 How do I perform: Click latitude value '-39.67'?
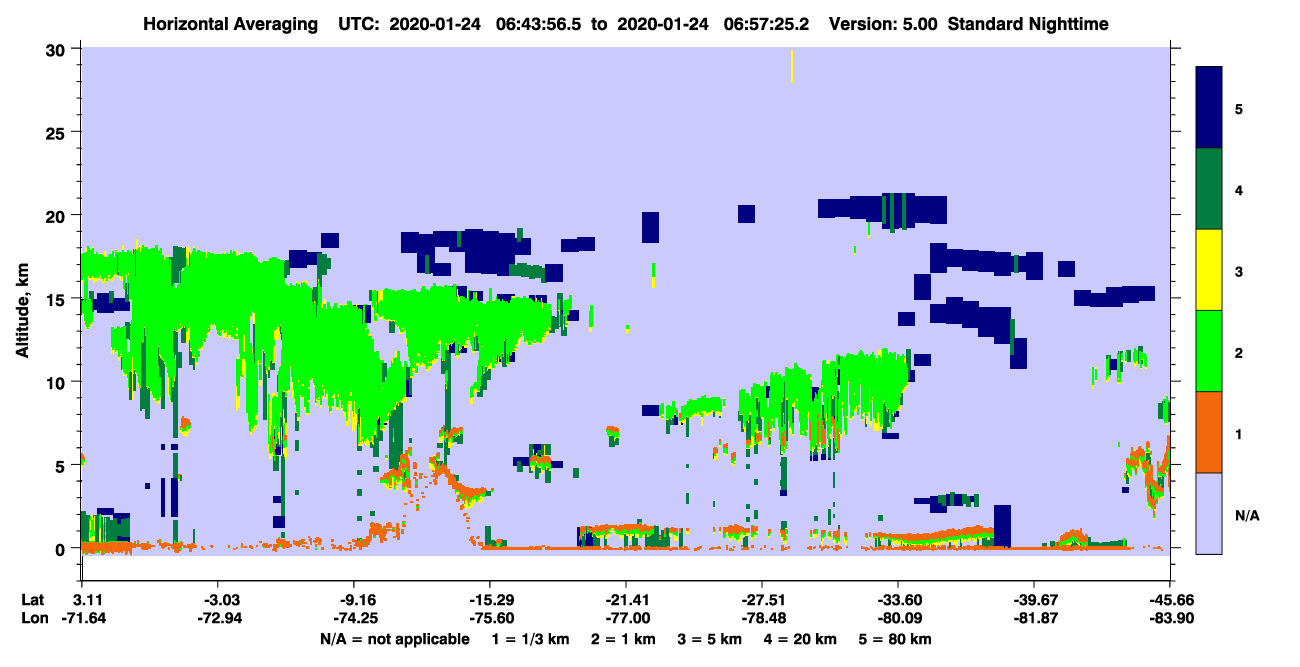[x=1034, y=599]
